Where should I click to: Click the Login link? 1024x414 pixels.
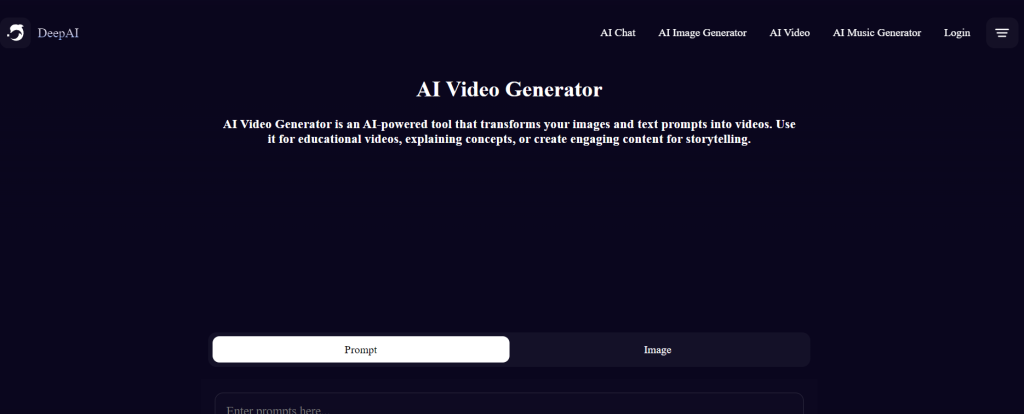tap(956, 33)
